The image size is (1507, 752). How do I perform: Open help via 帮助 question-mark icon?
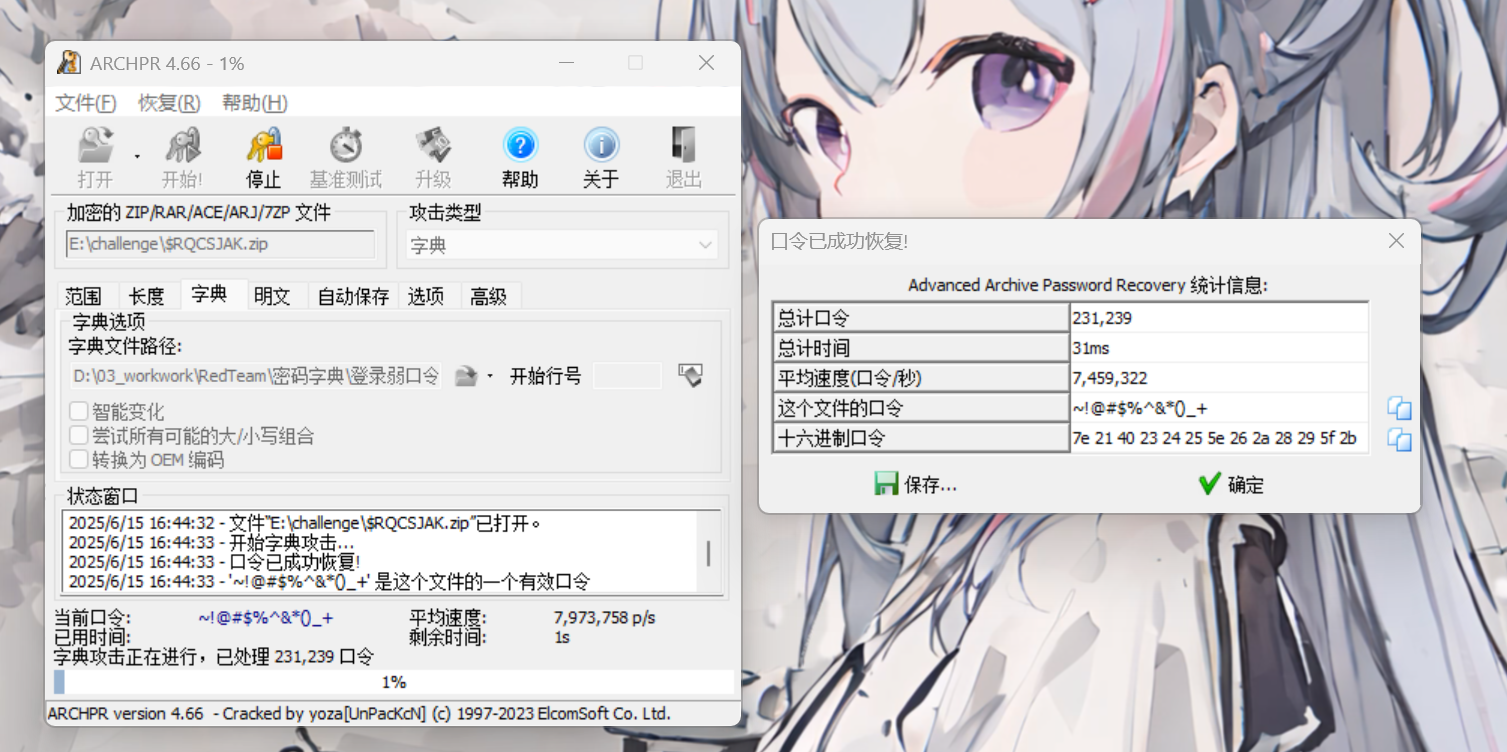tap(520, 146)
